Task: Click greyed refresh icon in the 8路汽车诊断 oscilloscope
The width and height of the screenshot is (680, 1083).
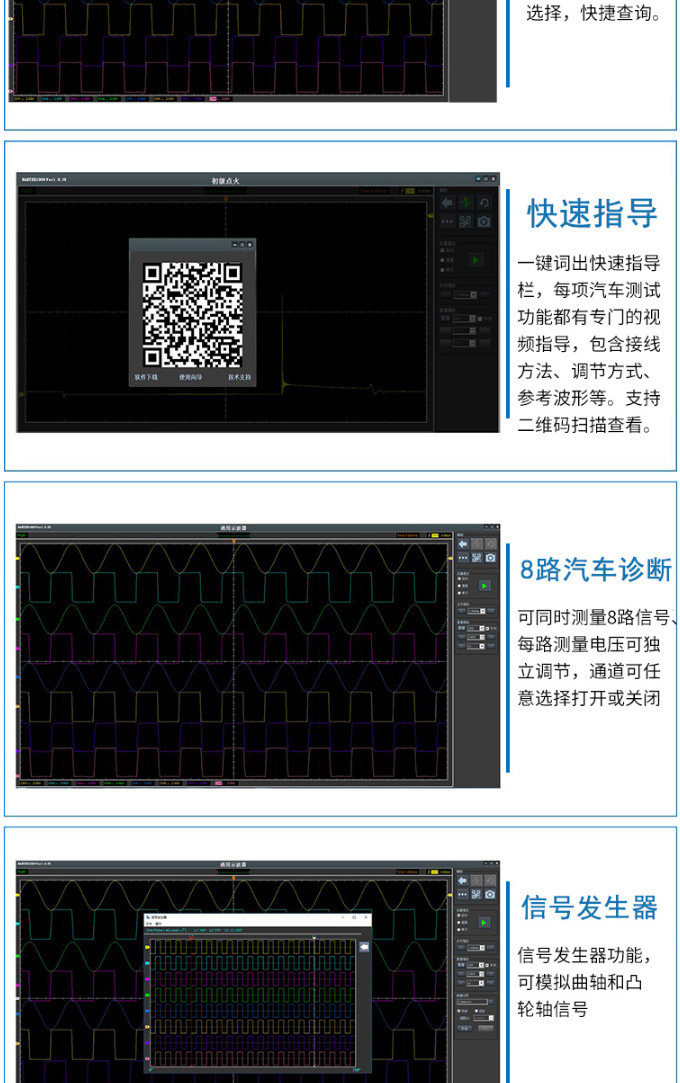Action: click(x=490, y=544)
